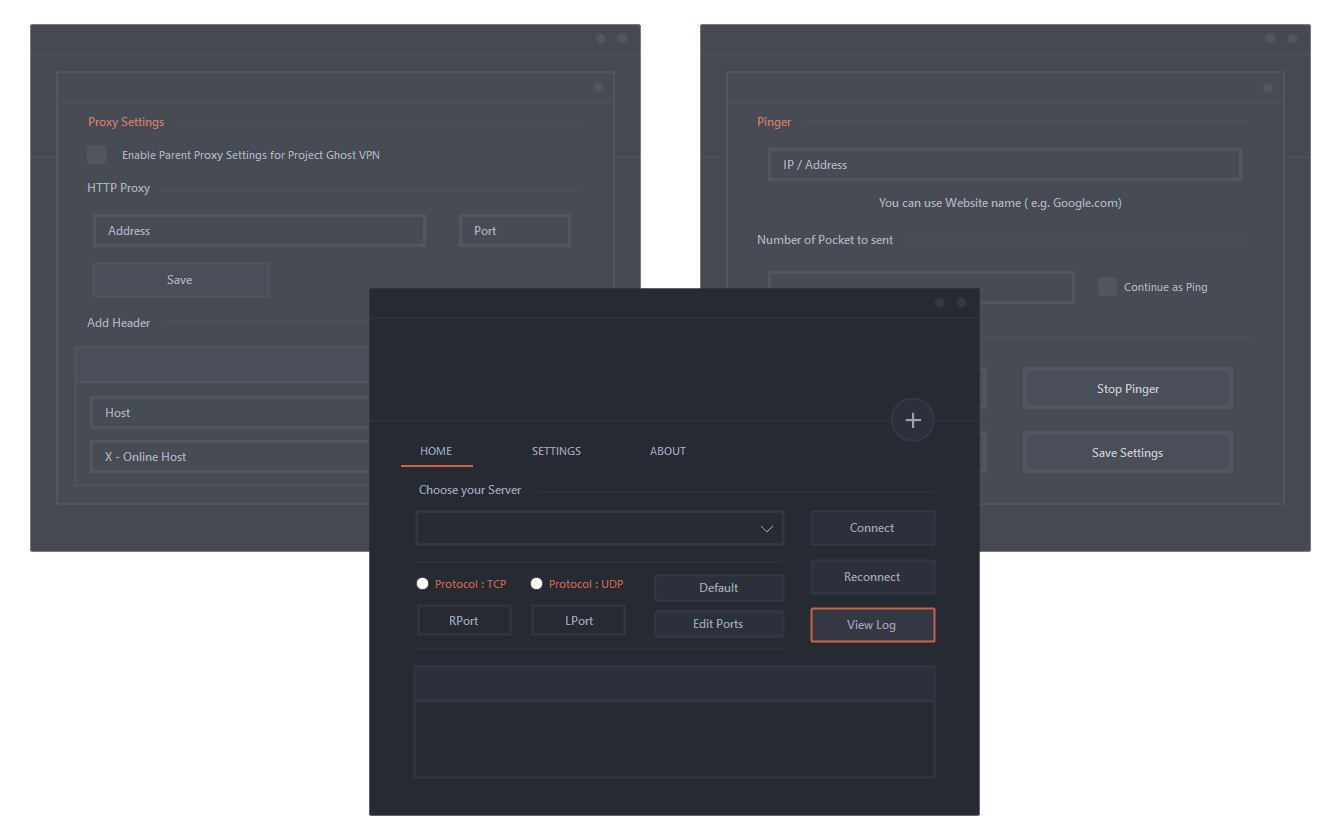Click Reconnect to restart the VPN
This screenshot has width=1340, height=832.
[x=872, y=576]
